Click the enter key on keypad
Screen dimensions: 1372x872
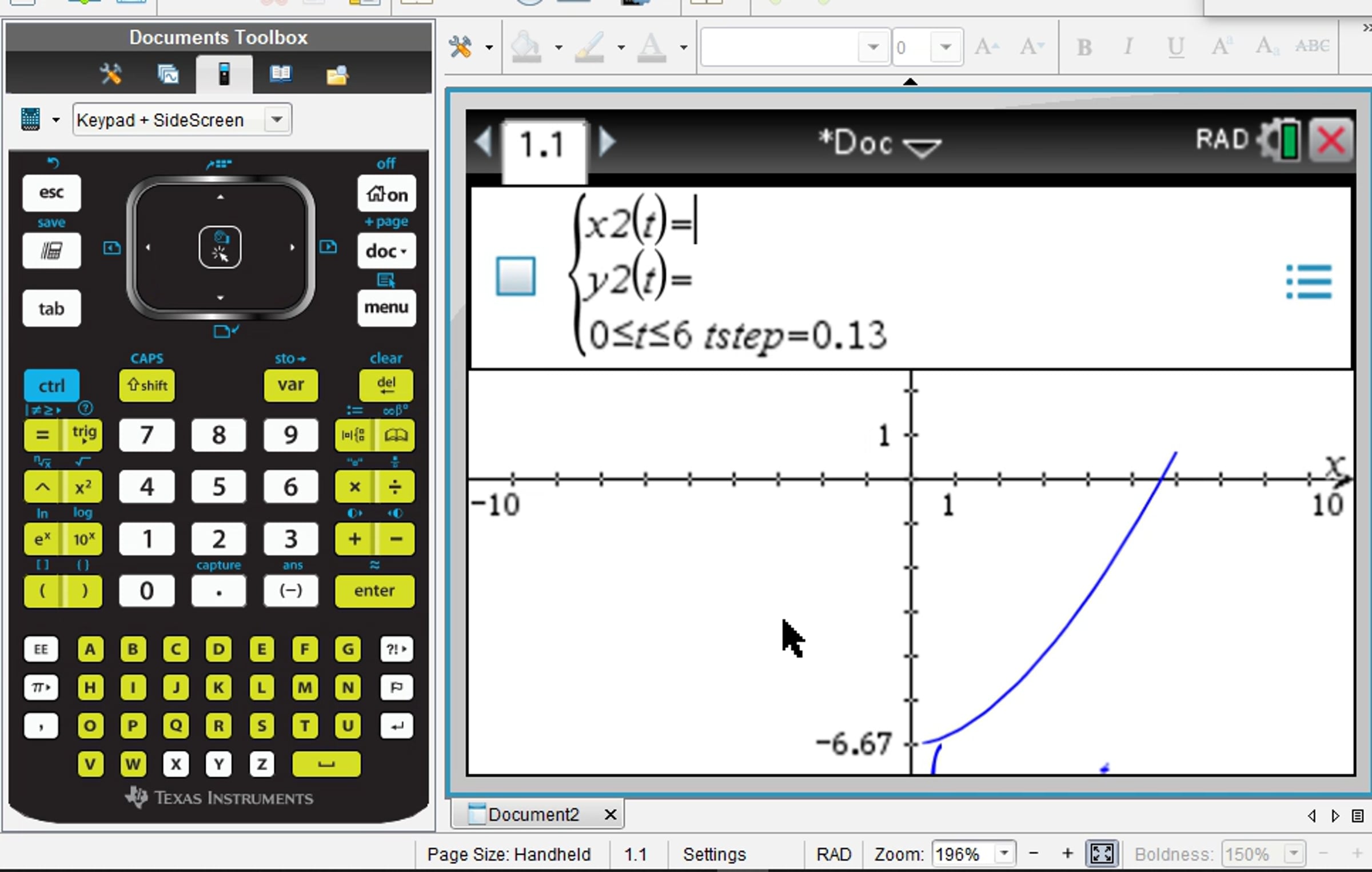click(x=374, y=591)
